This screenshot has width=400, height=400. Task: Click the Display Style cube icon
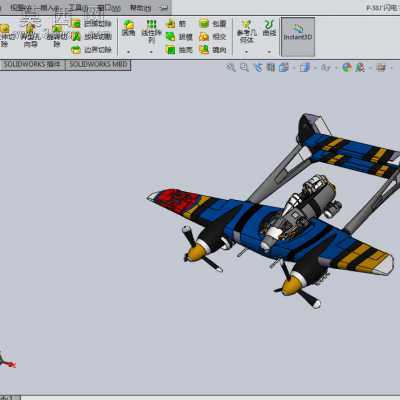pos(305,68)
